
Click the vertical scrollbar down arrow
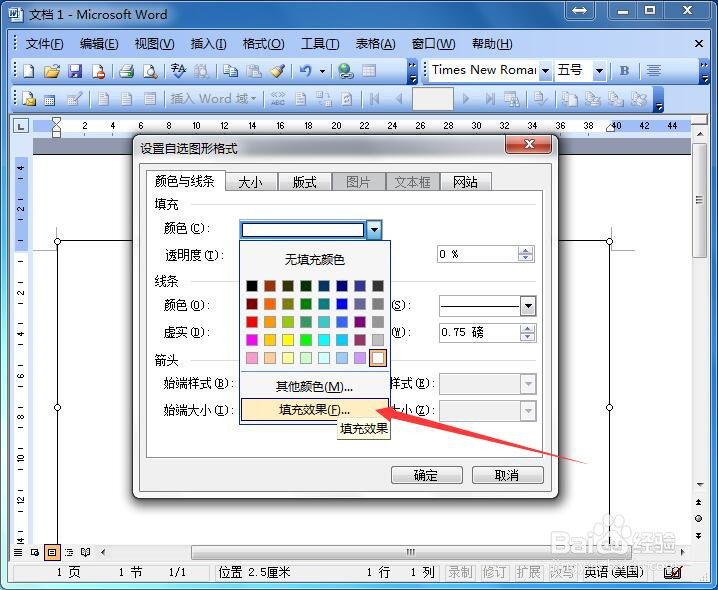click(x=699, y=484)
